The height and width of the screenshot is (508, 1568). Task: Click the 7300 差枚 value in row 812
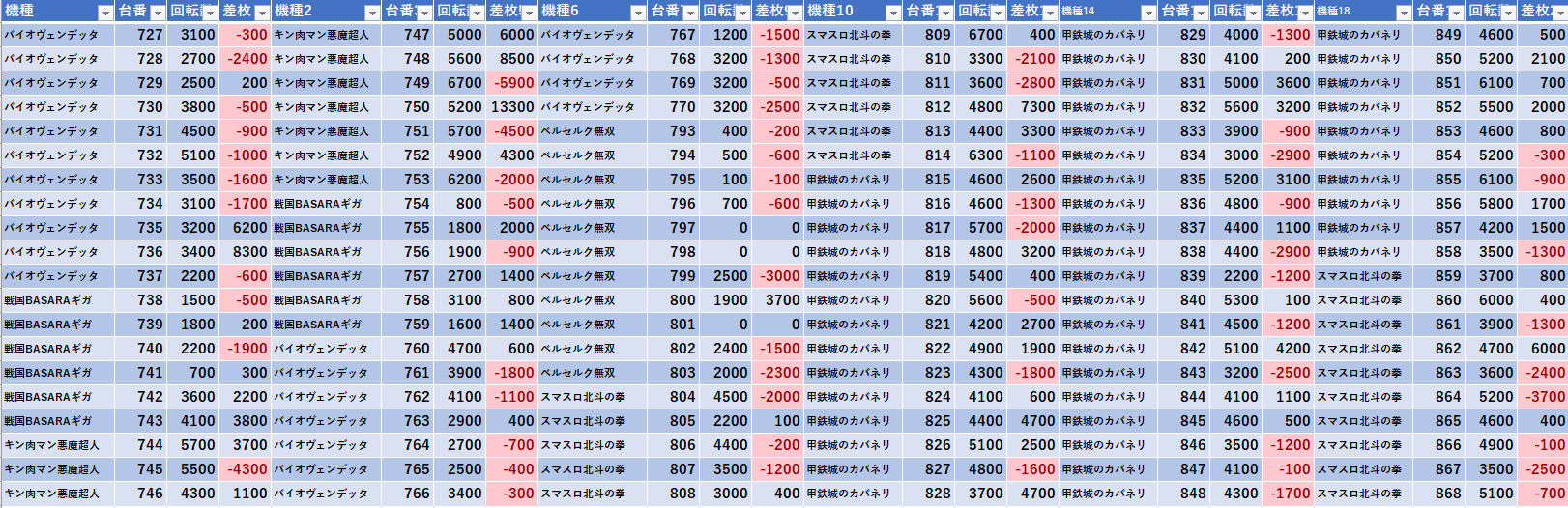tap(1033, 107)
